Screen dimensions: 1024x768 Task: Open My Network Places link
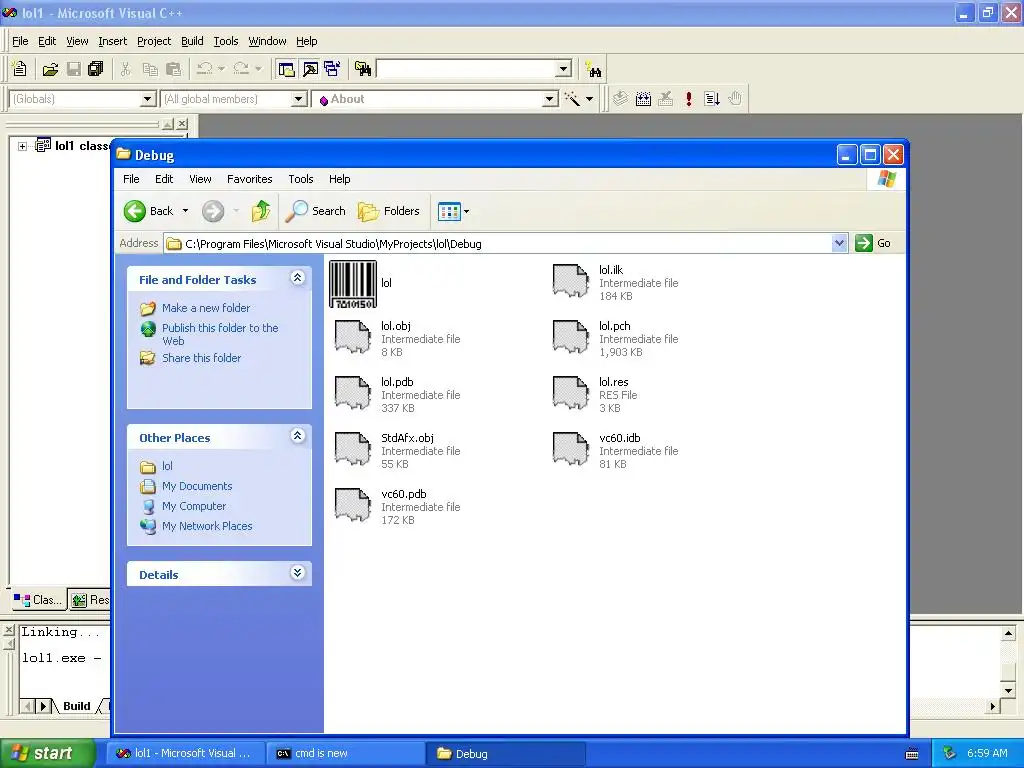point(207,526)
